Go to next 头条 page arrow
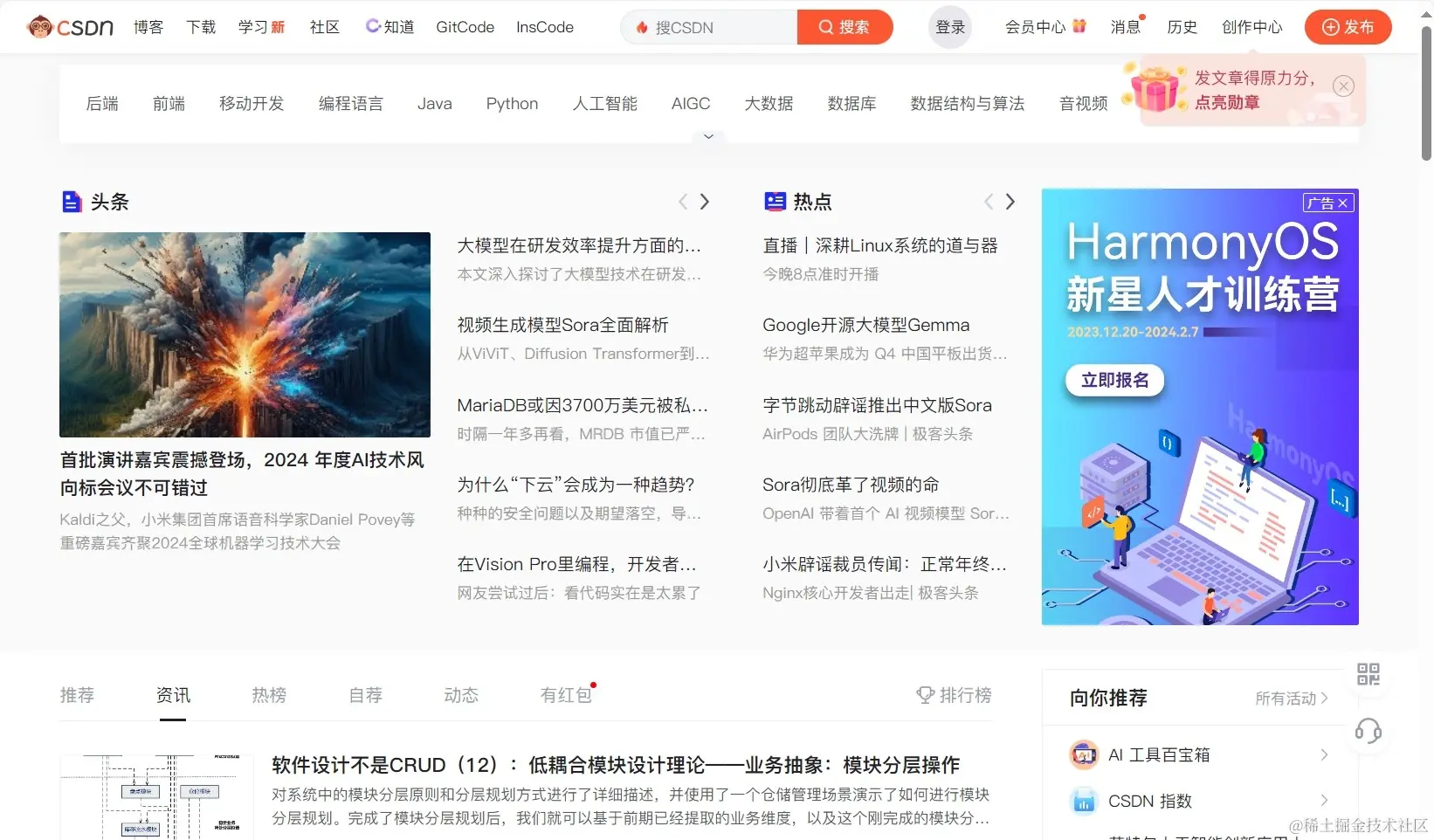Screen dimensions: 1434x840 point(705,202)
